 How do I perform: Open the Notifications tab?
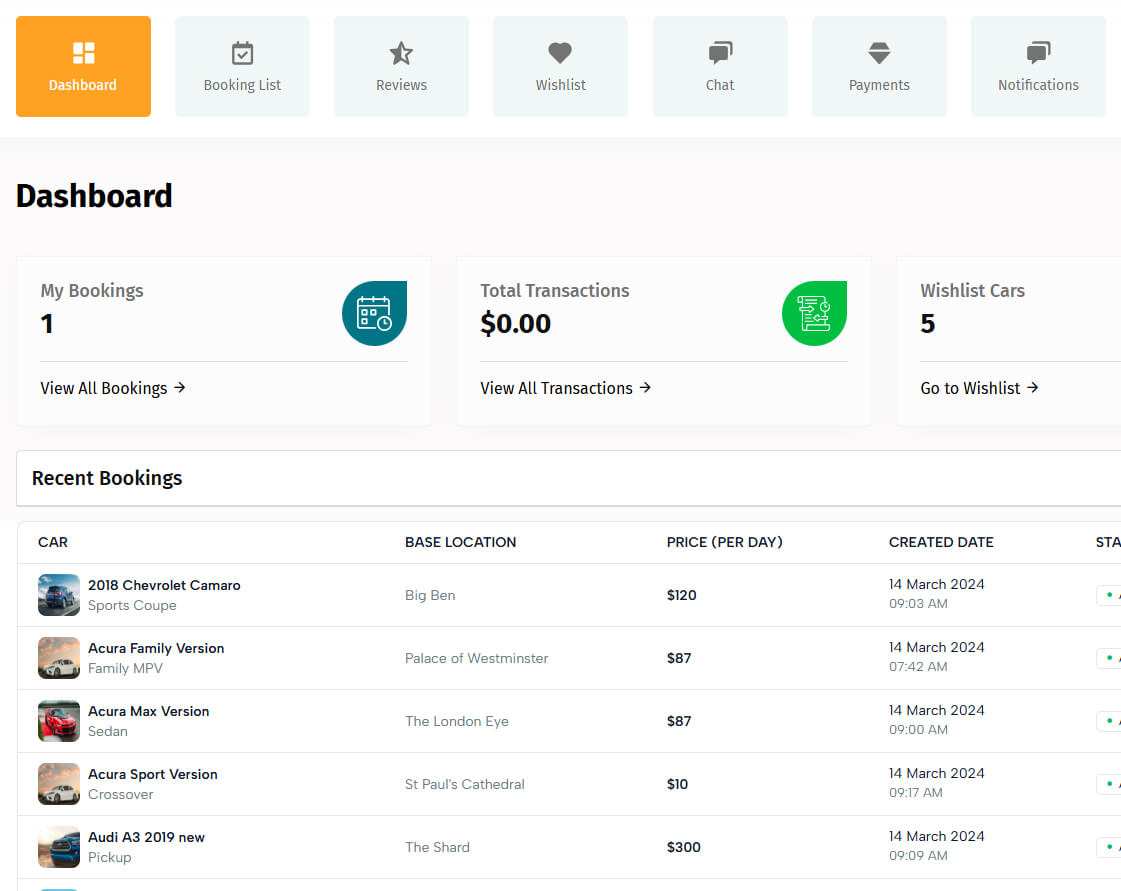(1038, 67)
